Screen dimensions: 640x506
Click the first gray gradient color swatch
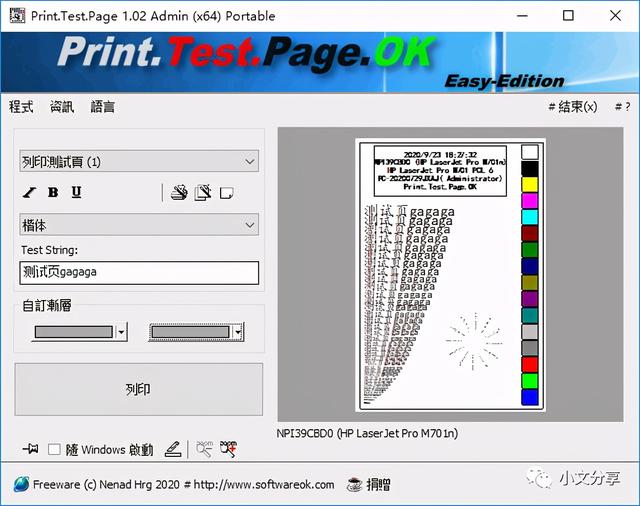73,332
